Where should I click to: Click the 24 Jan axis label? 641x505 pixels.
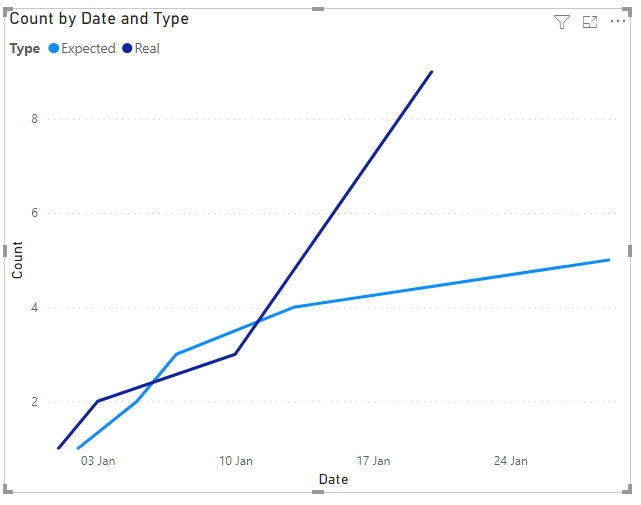tap(511, 461)
